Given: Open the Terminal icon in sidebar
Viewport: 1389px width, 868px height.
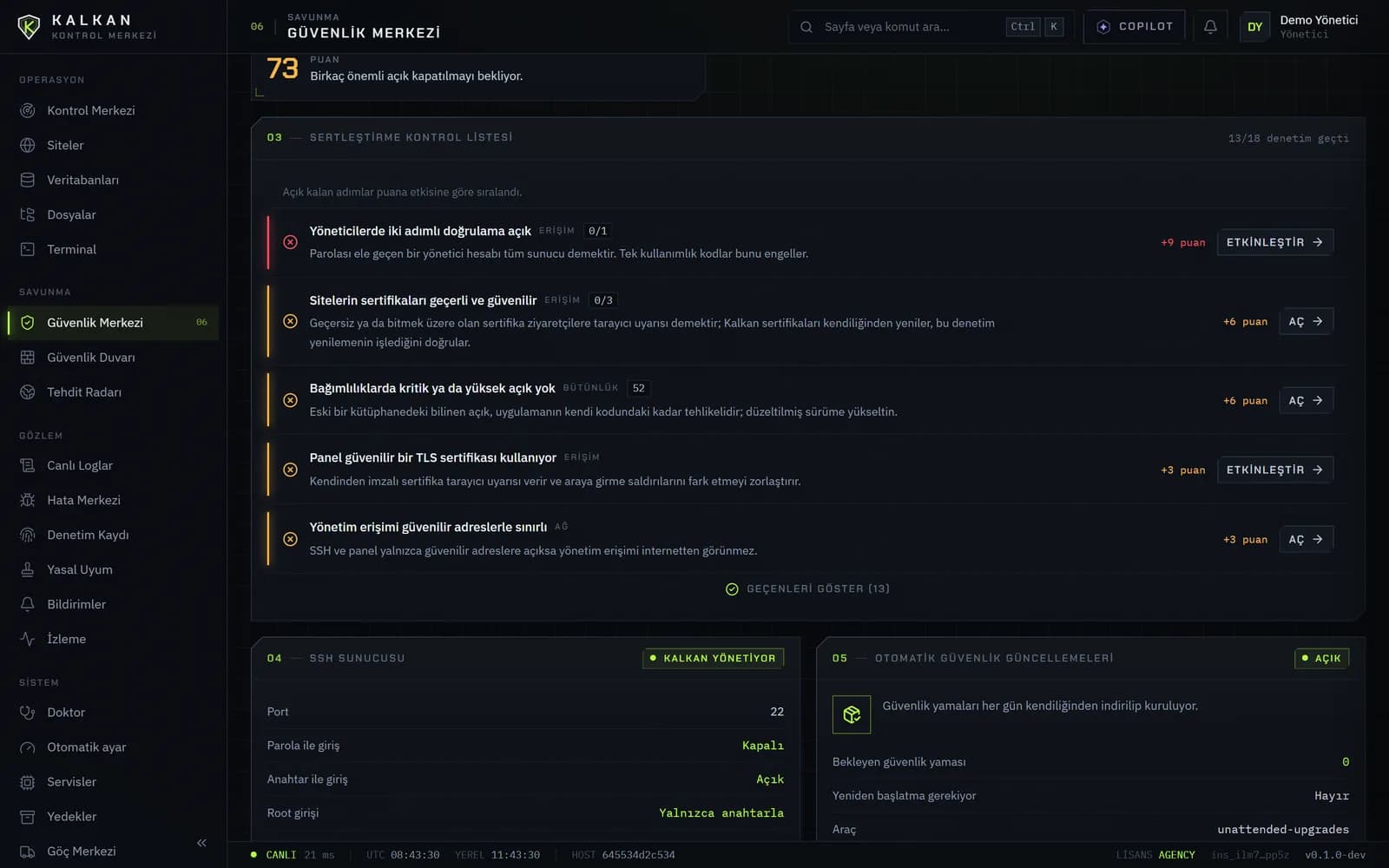Looking at the screenshot, I should [28, 249].
